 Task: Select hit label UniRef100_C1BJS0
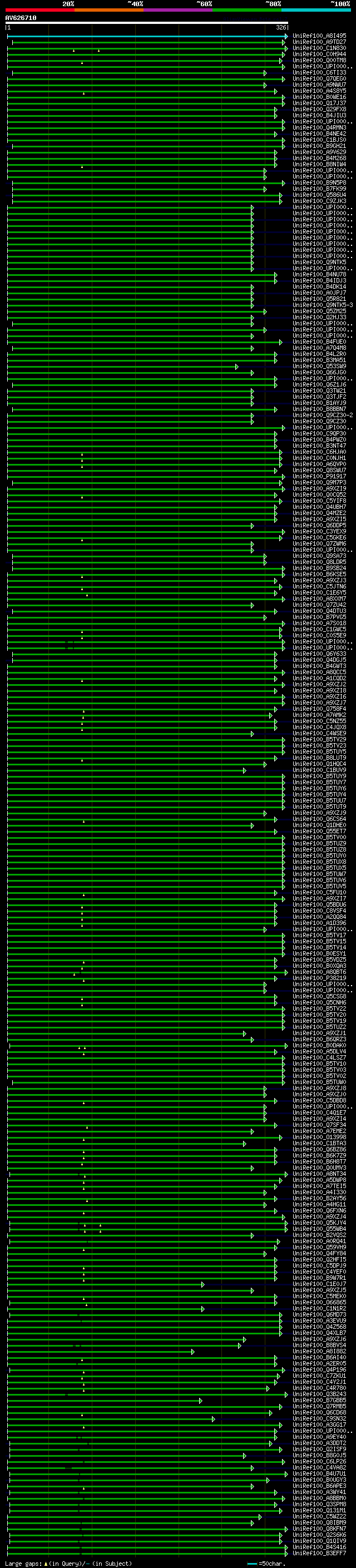319,140
